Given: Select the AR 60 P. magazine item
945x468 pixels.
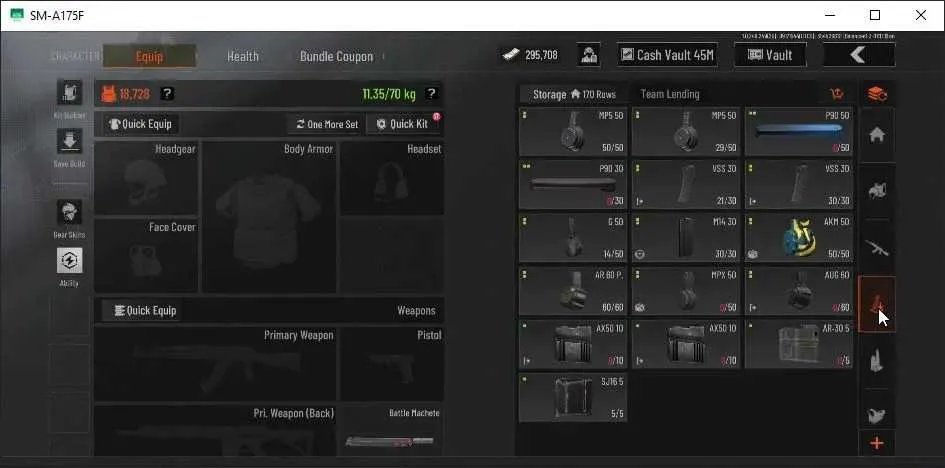Looking at the screenshot, I should point(573,291).
